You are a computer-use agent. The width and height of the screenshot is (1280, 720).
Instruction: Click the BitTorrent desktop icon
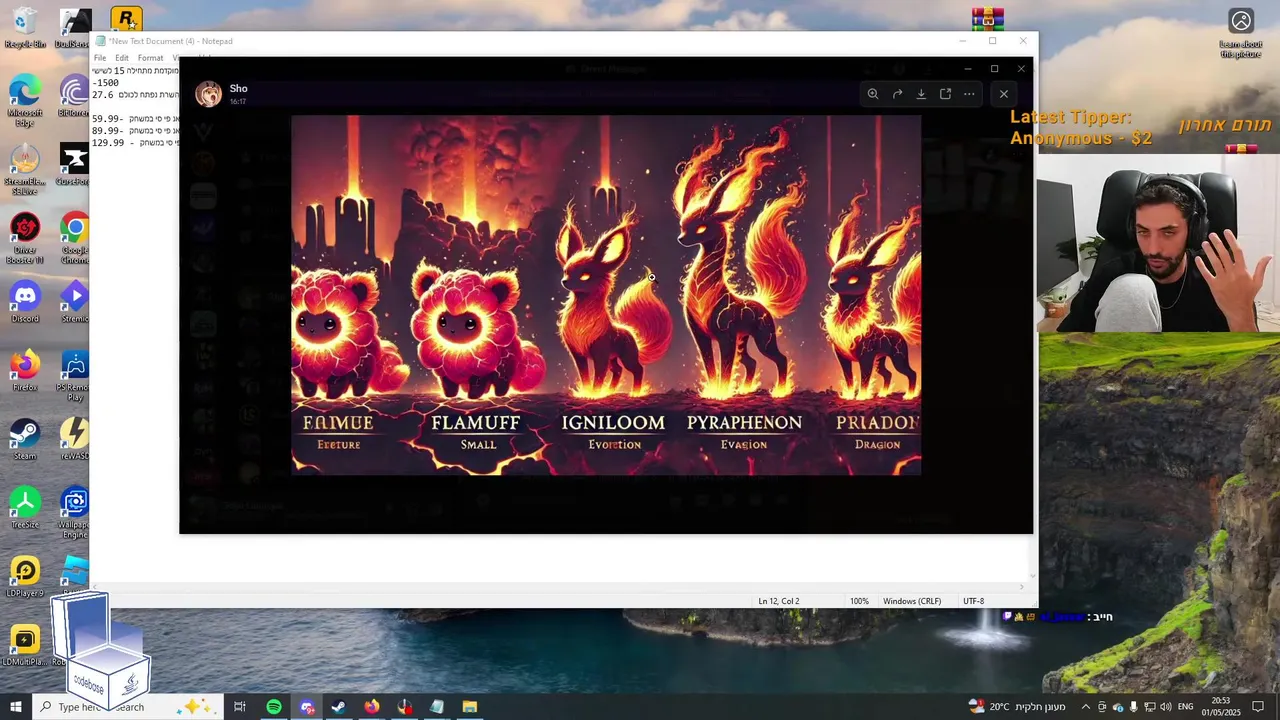74,97
